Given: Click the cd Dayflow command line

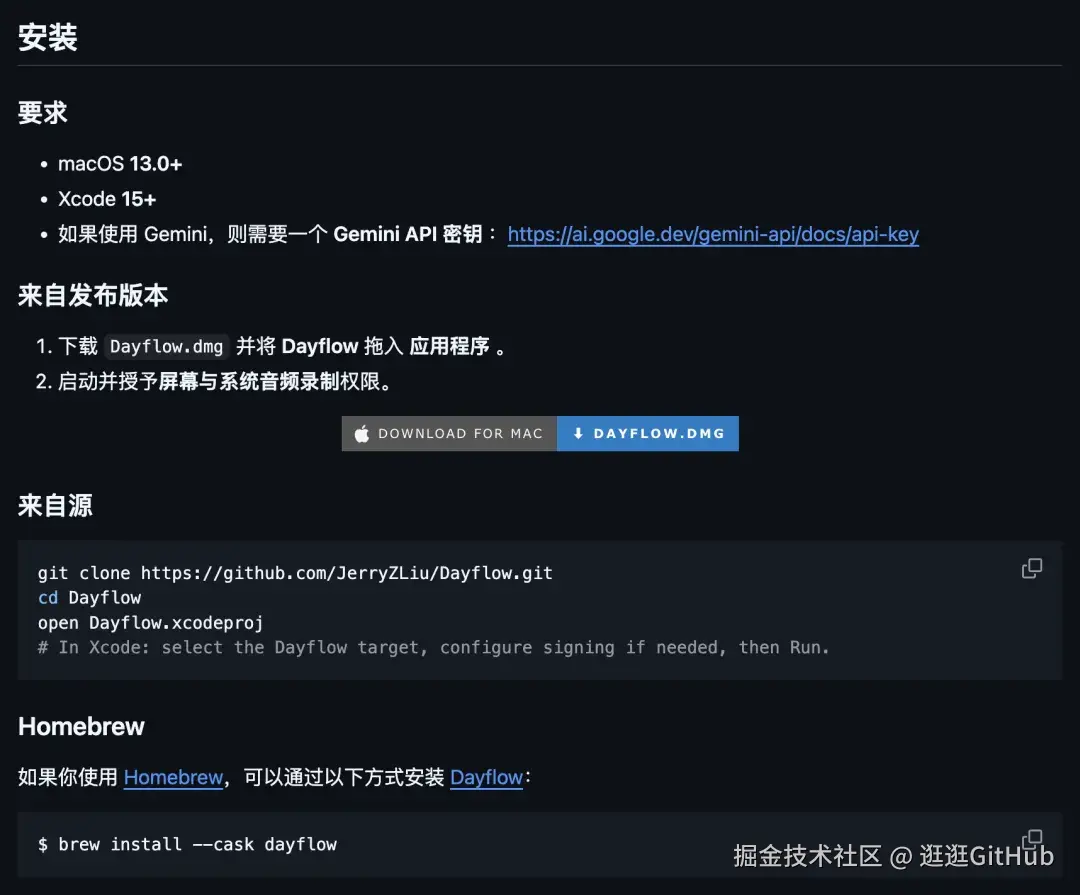Looking at the screenshot, I should click(89, 597).
